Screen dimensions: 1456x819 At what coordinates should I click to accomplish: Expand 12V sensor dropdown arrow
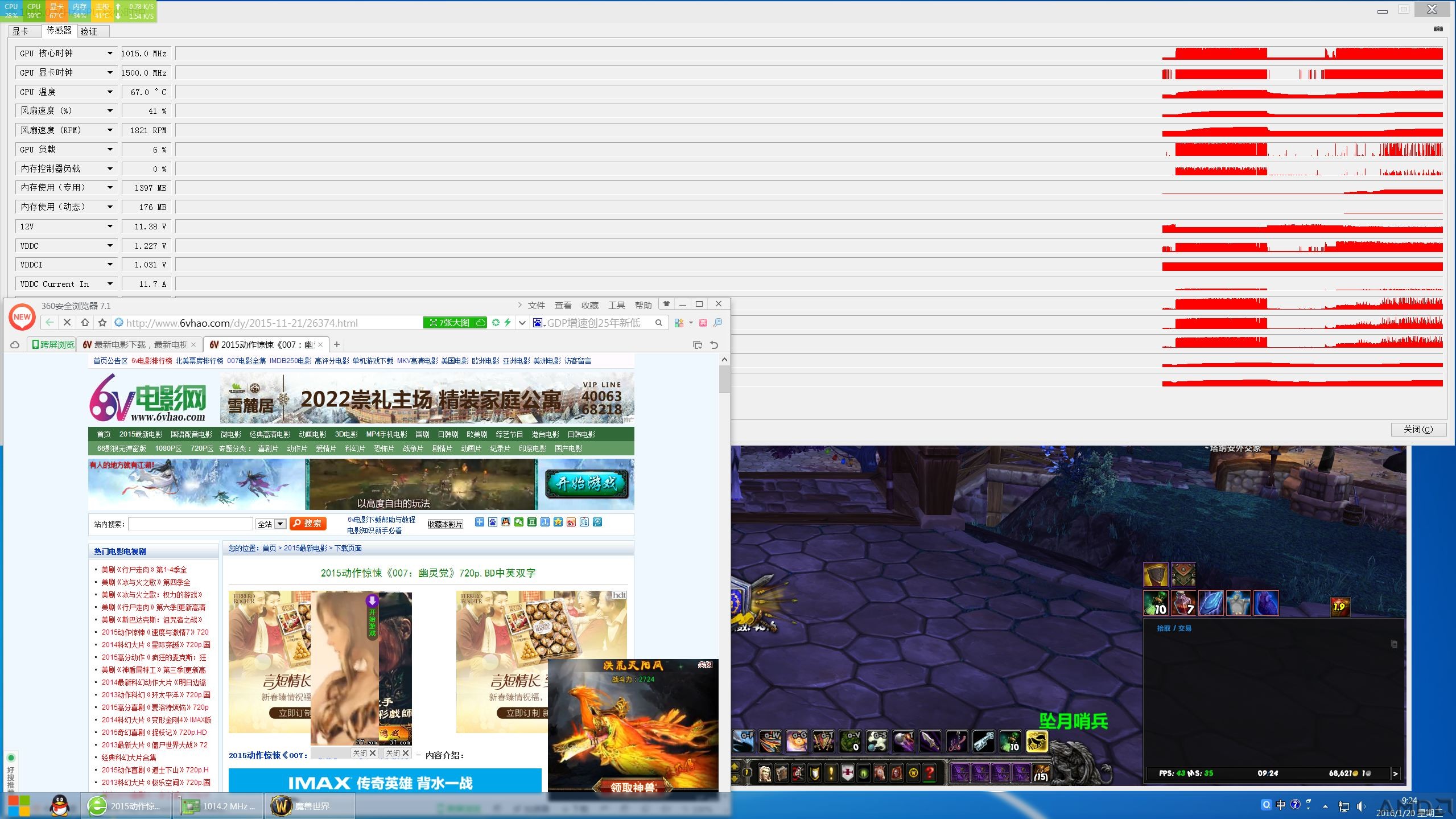click(110, 227)
